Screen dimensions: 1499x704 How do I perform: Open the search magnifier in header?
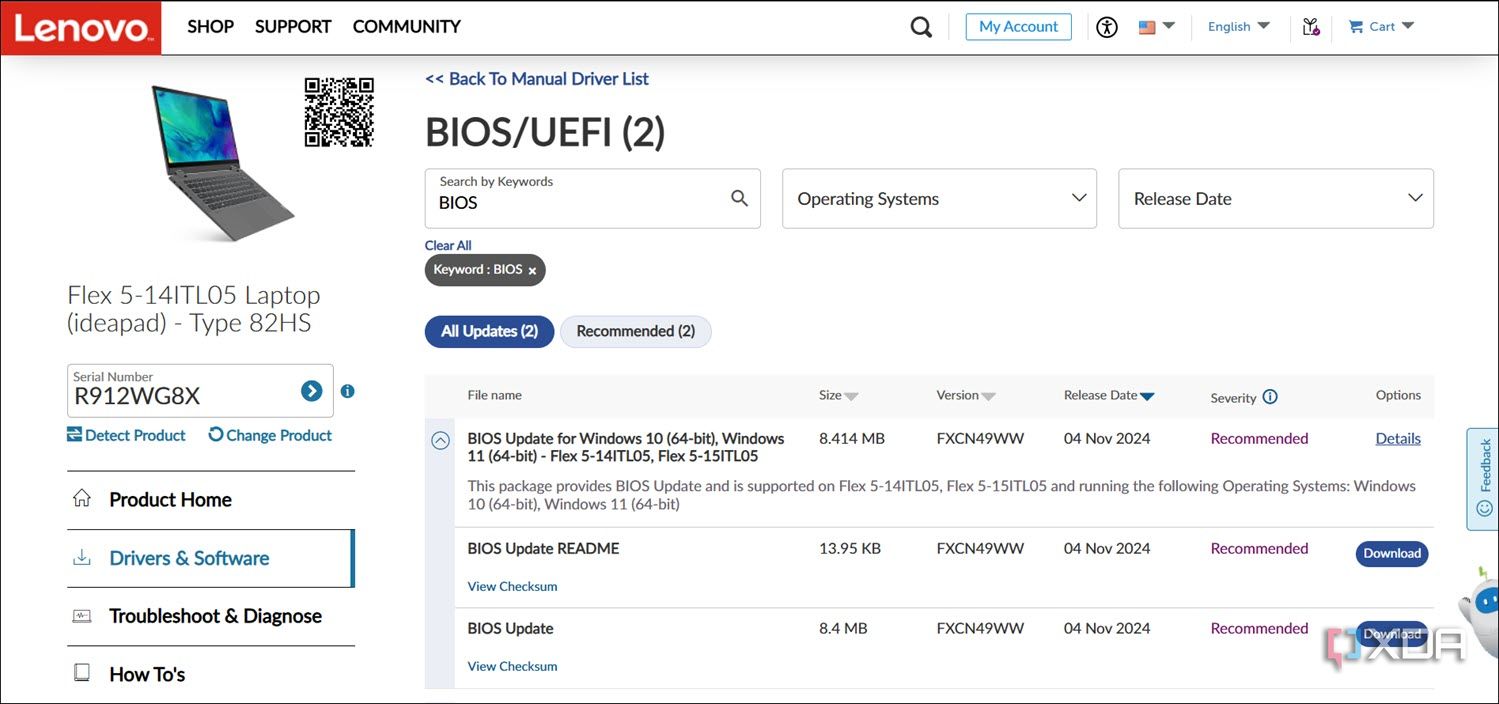pos(921,27)
